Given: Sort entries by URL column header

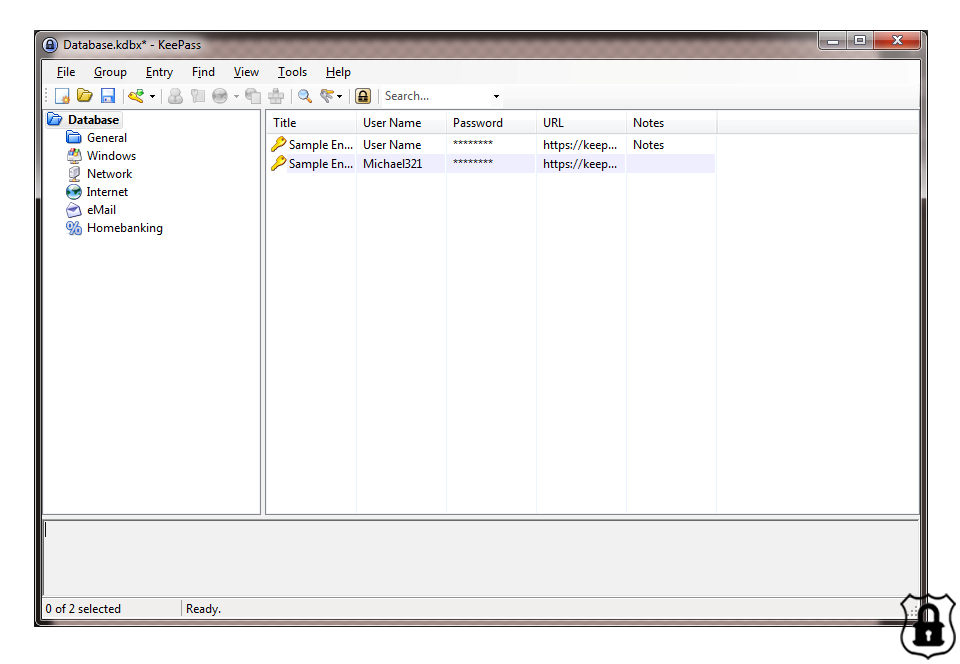Looking at the screenshot, I should (x=581, y=123).
